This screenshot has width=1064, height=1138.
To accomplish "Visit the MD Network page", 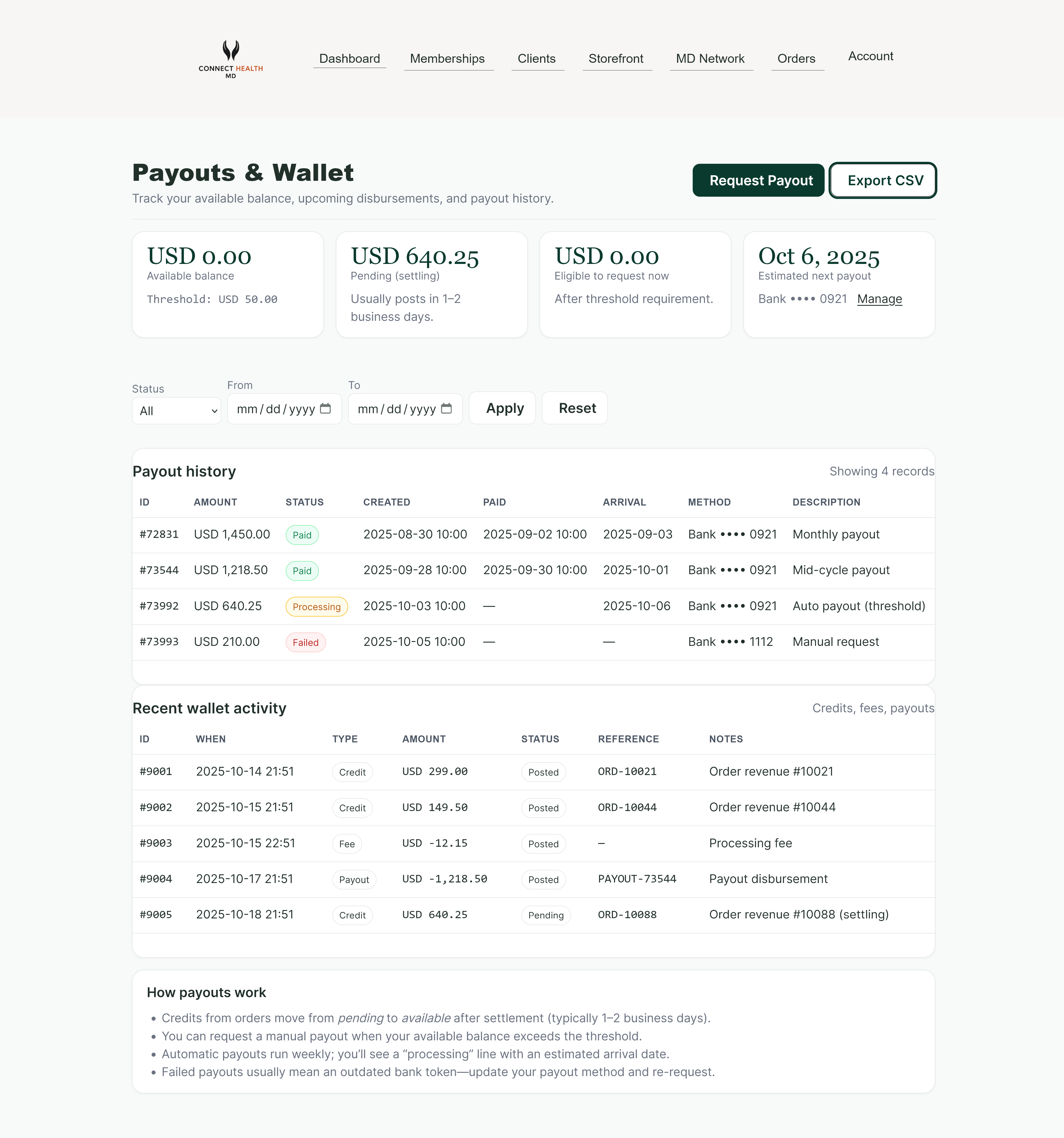I will (x=710, y=58).
